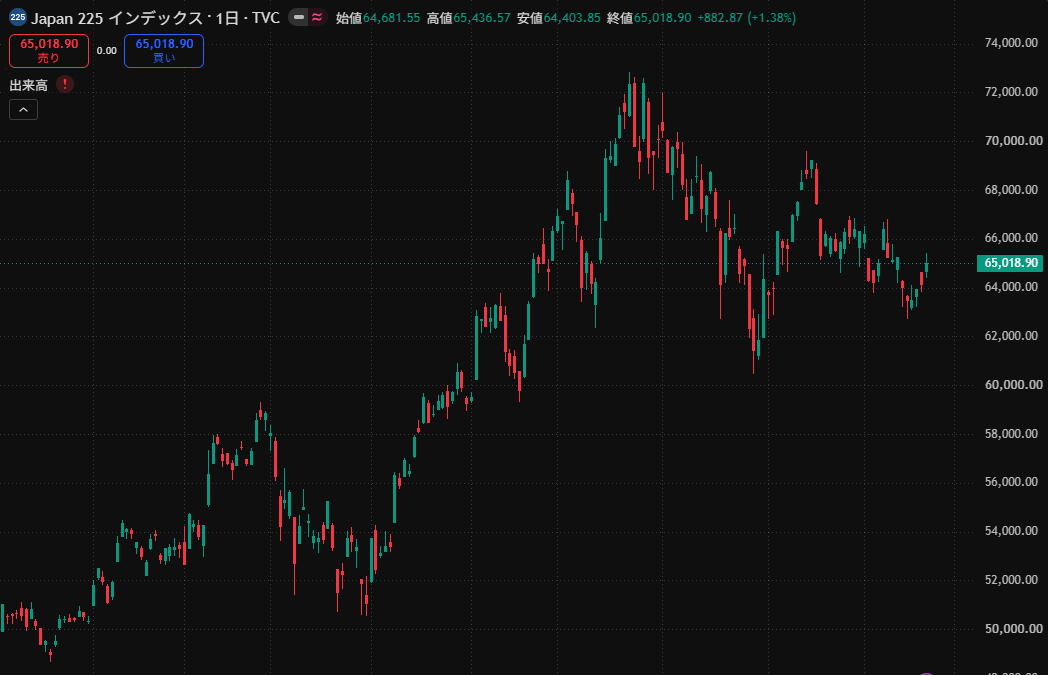The image size is (1048, 675).
Task: Click the 64,000.00 price axis label
Action: [1011, 287]
